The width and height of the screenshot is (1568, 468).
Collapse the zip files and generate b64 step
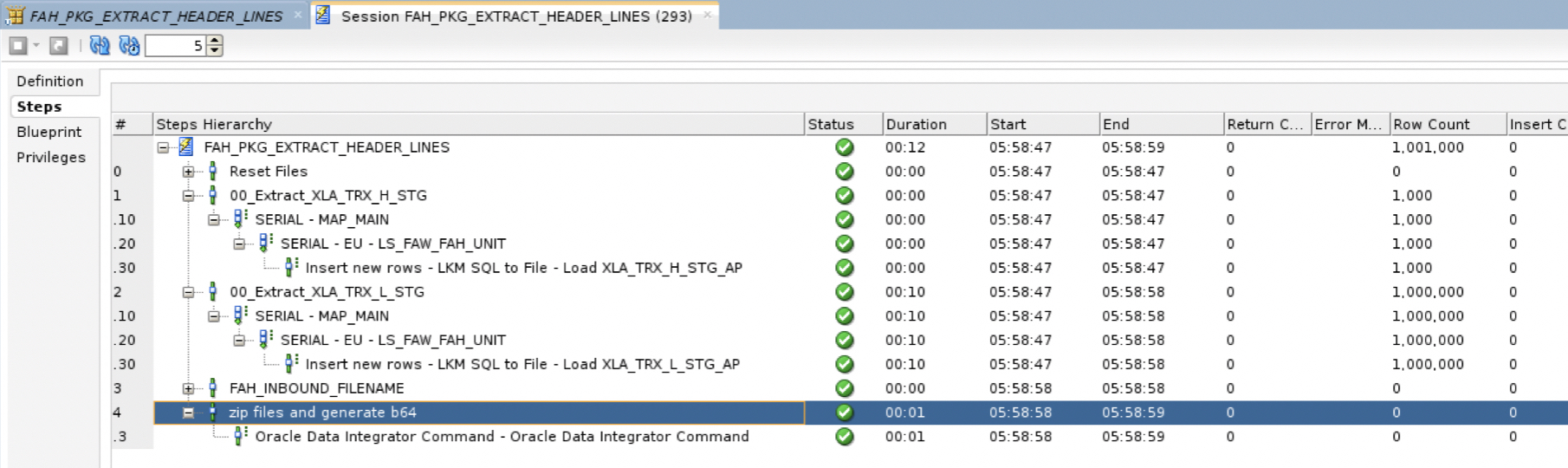(188, 413)
